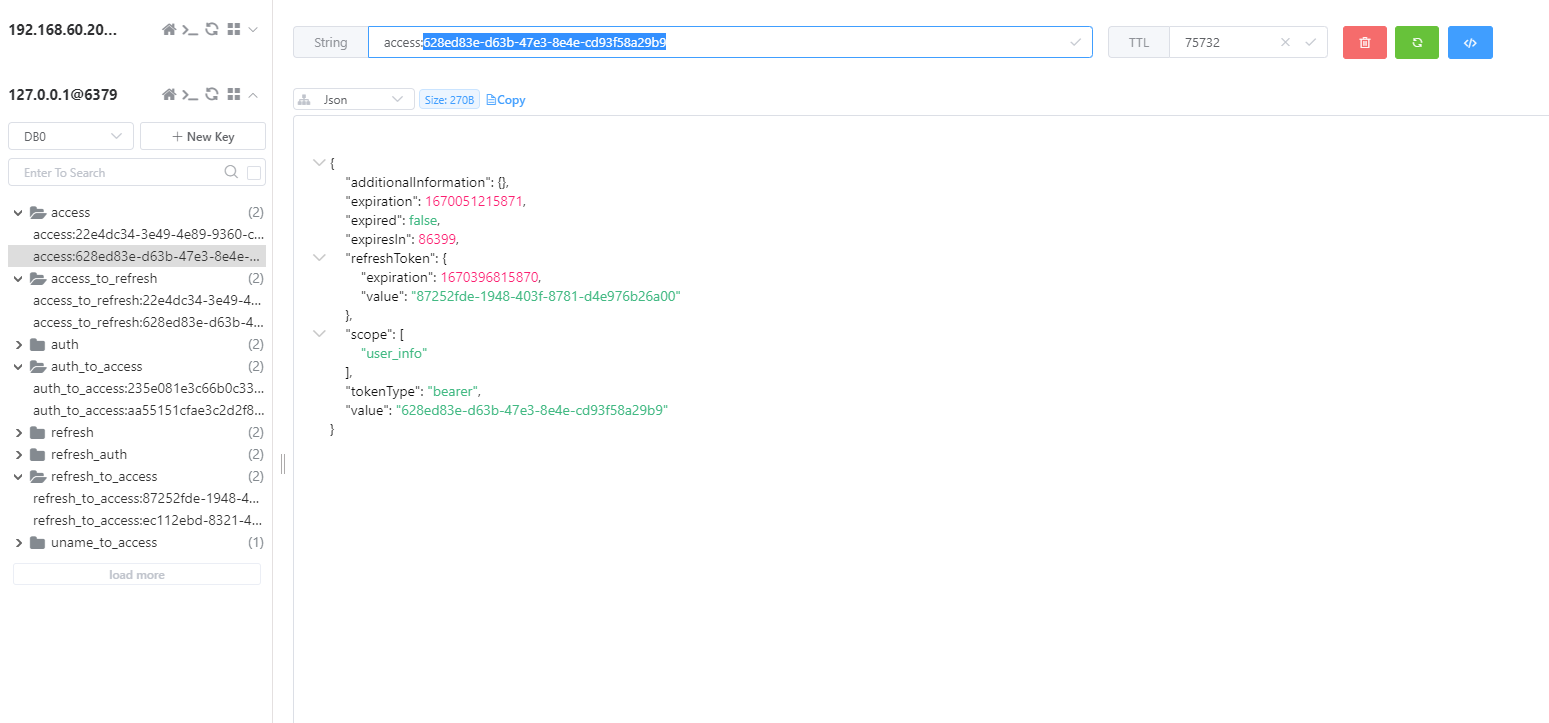Open grid menu for 127.0.0.1@6379 connection

pos(234,95)
